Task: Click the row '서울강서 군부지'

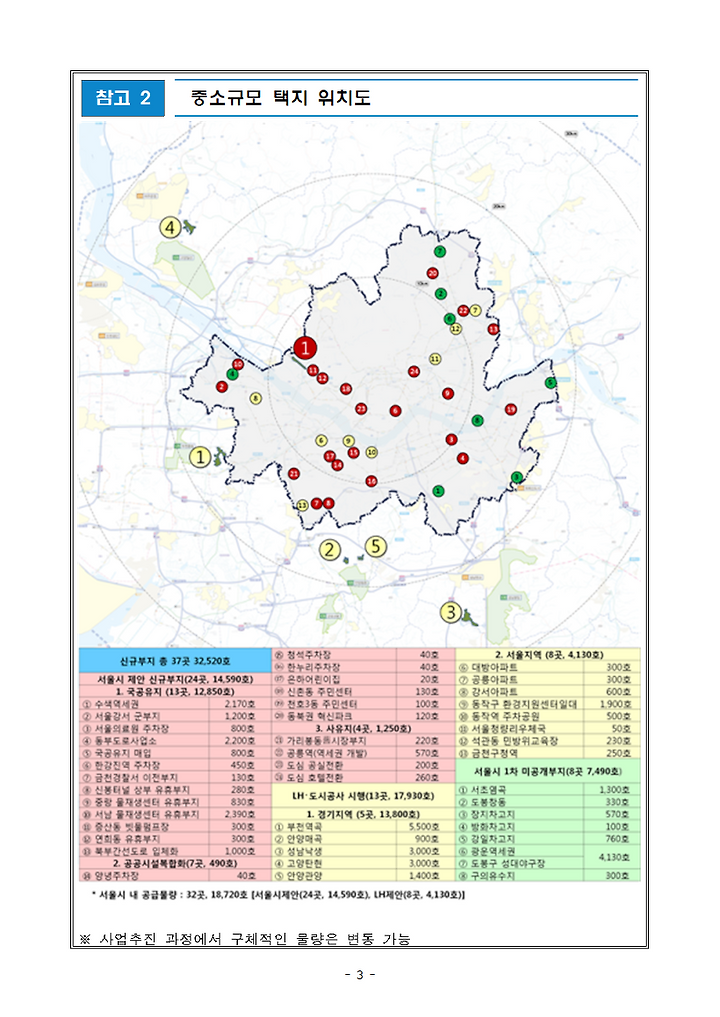Action: pyautogui.click(x=175, y=717)
